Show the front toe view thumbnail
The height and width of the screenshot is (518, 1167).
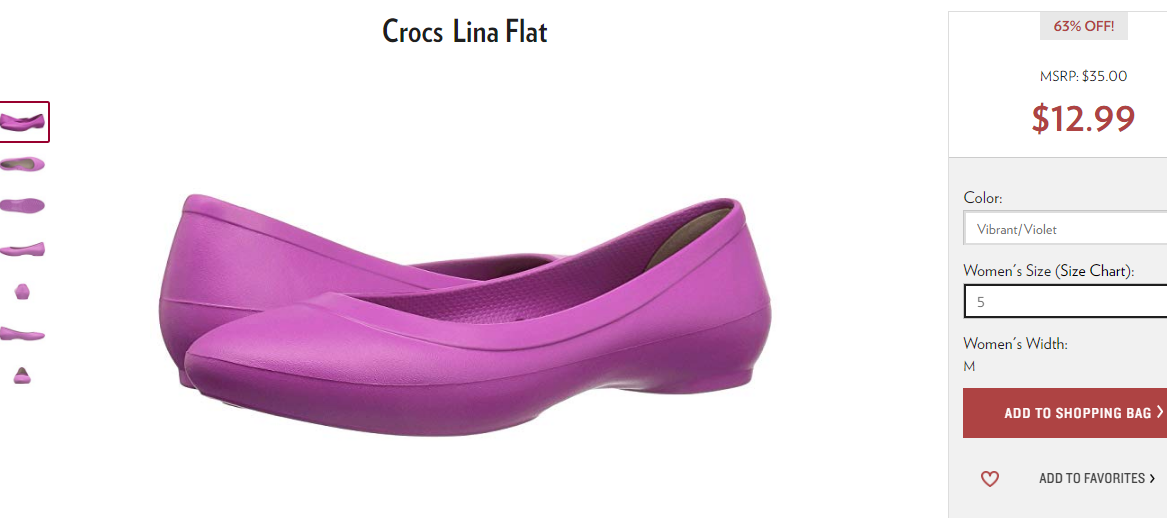(x=22, y=291)
